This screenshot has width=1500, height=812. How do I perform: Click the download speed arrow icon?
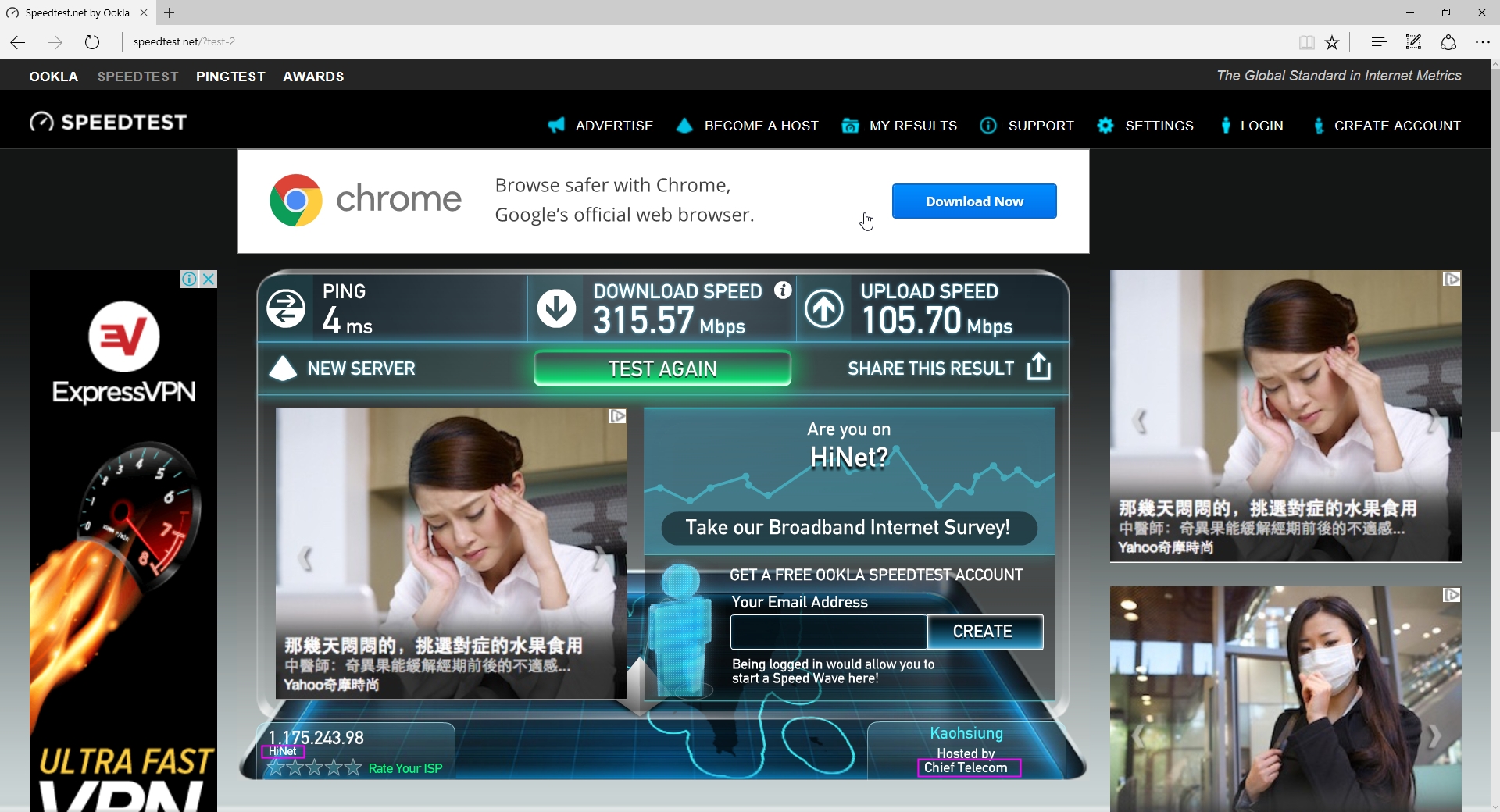pos(556,309)
